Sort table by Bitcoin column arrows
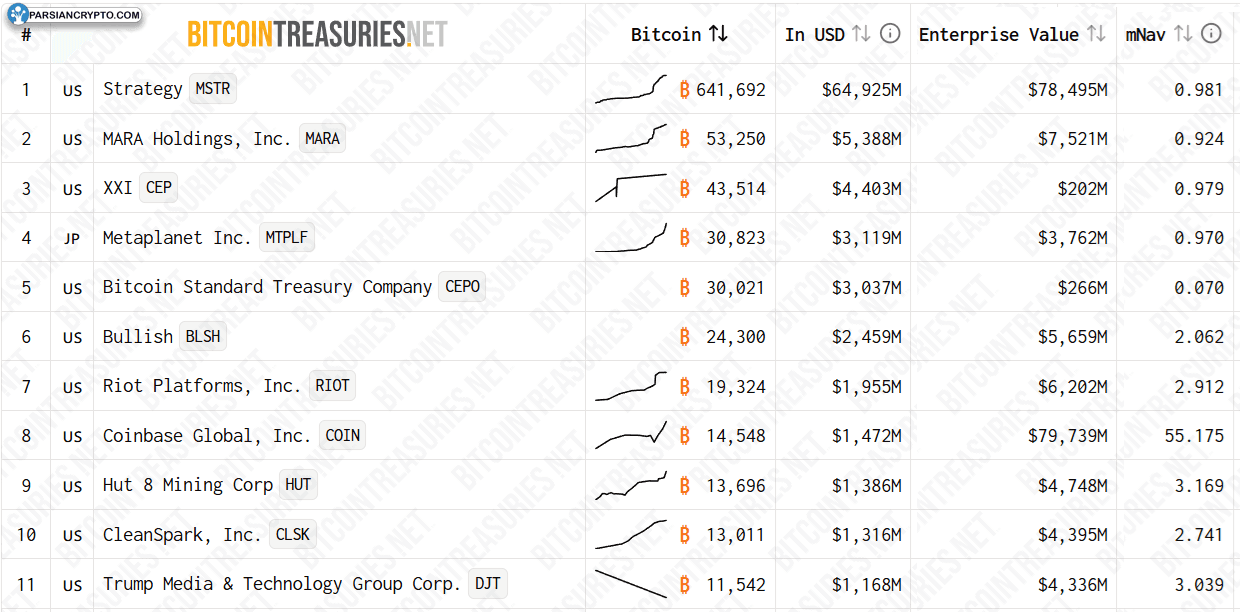This screenshot has width=1240, height=612. click(718, 34)
